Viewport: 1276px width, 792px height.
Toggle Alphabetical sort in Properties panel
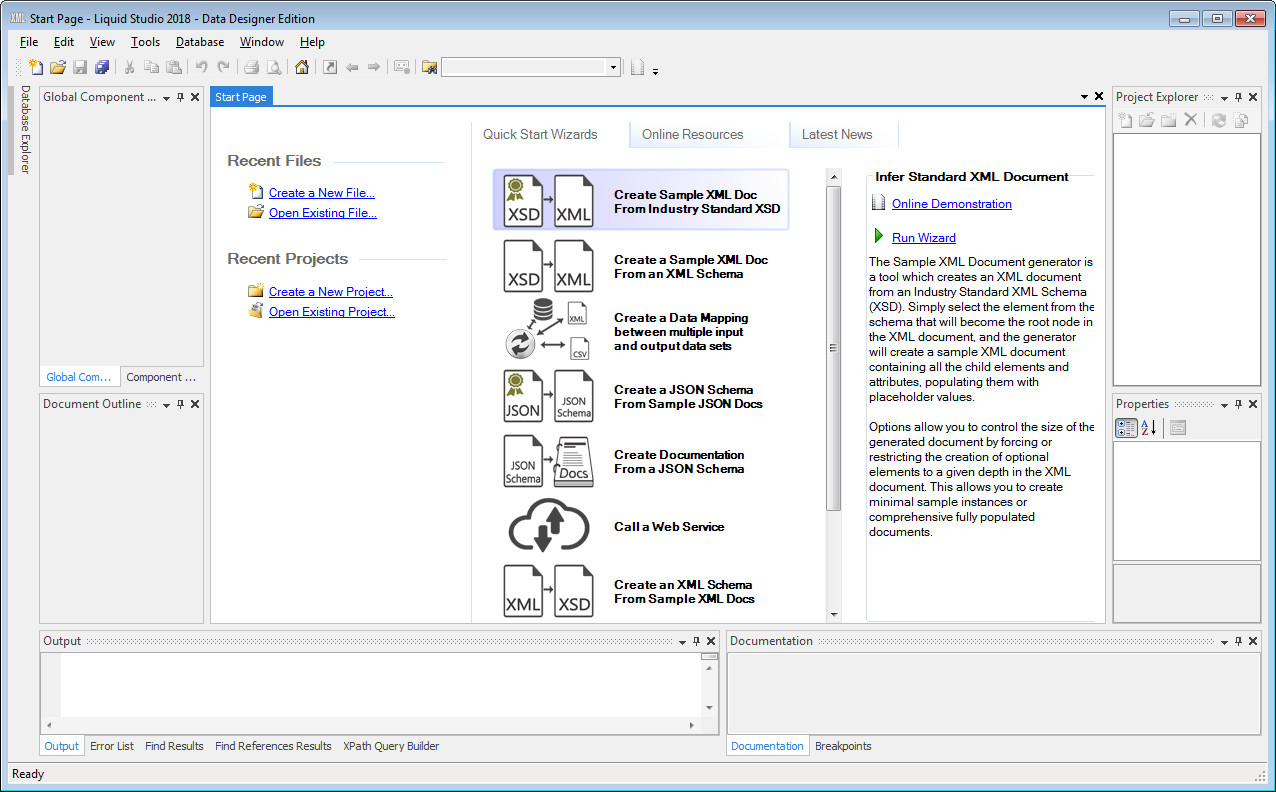1149,428
